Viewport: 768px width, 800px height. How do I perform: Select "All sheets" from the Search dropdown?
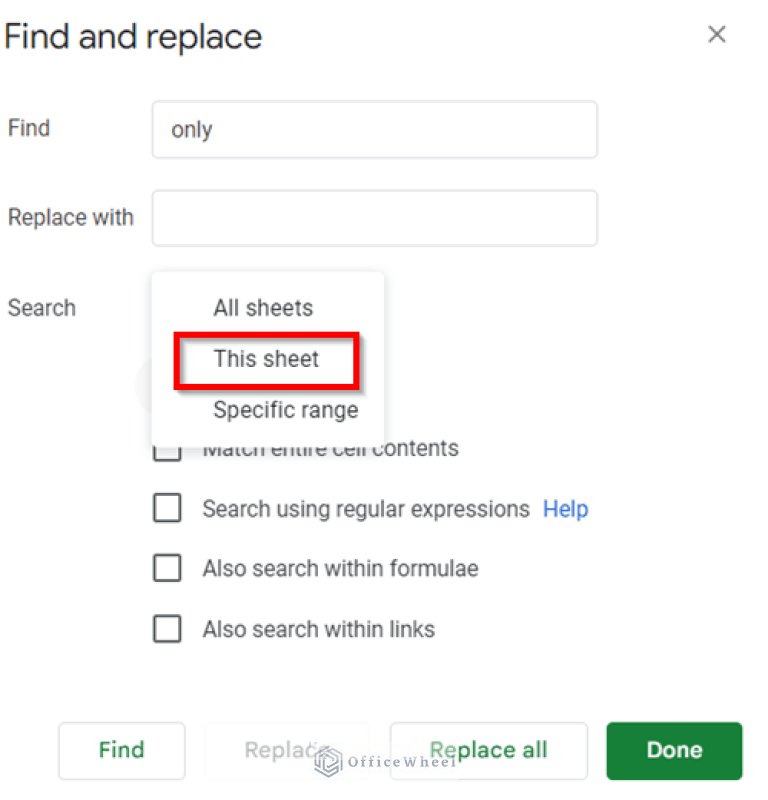263,308
